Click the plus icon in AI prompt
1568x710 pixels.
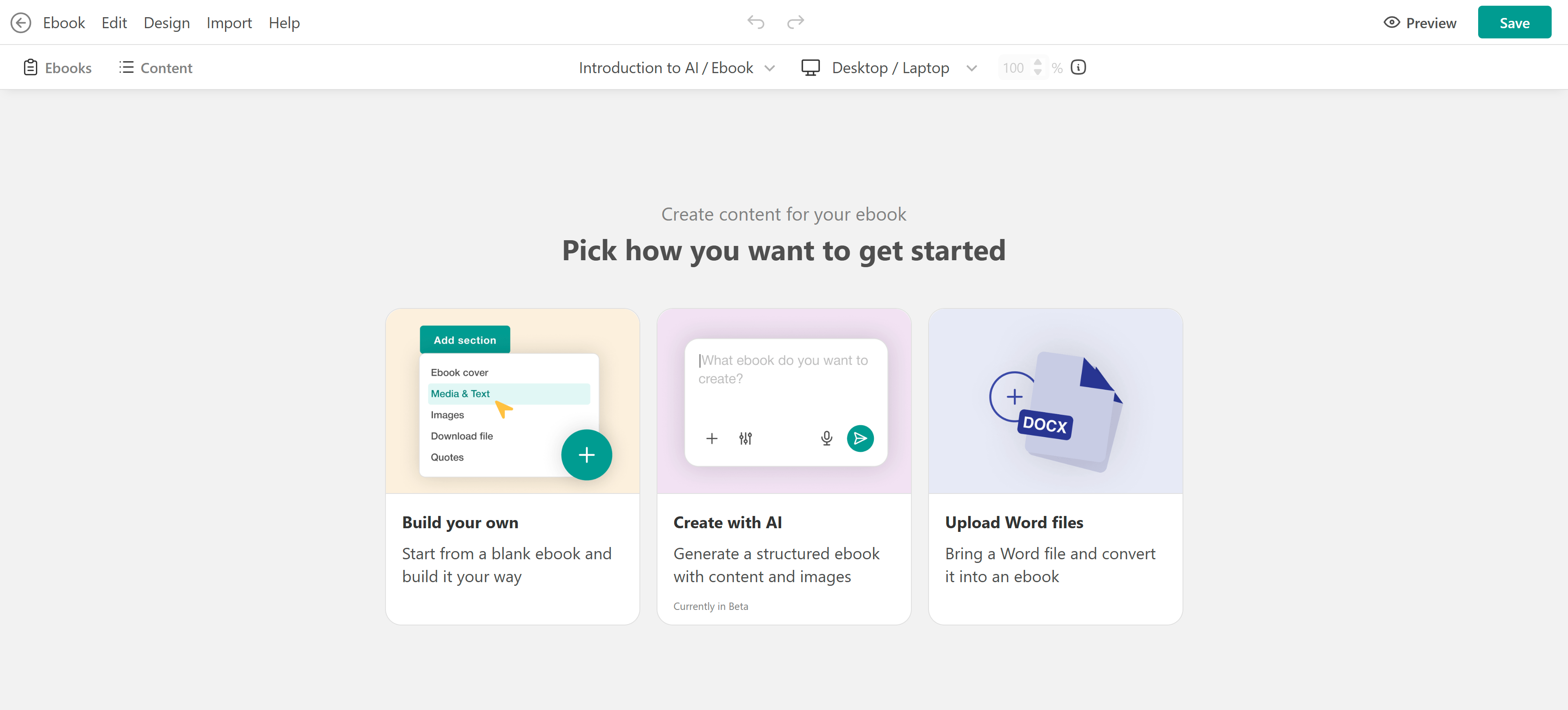click(712, 438)
